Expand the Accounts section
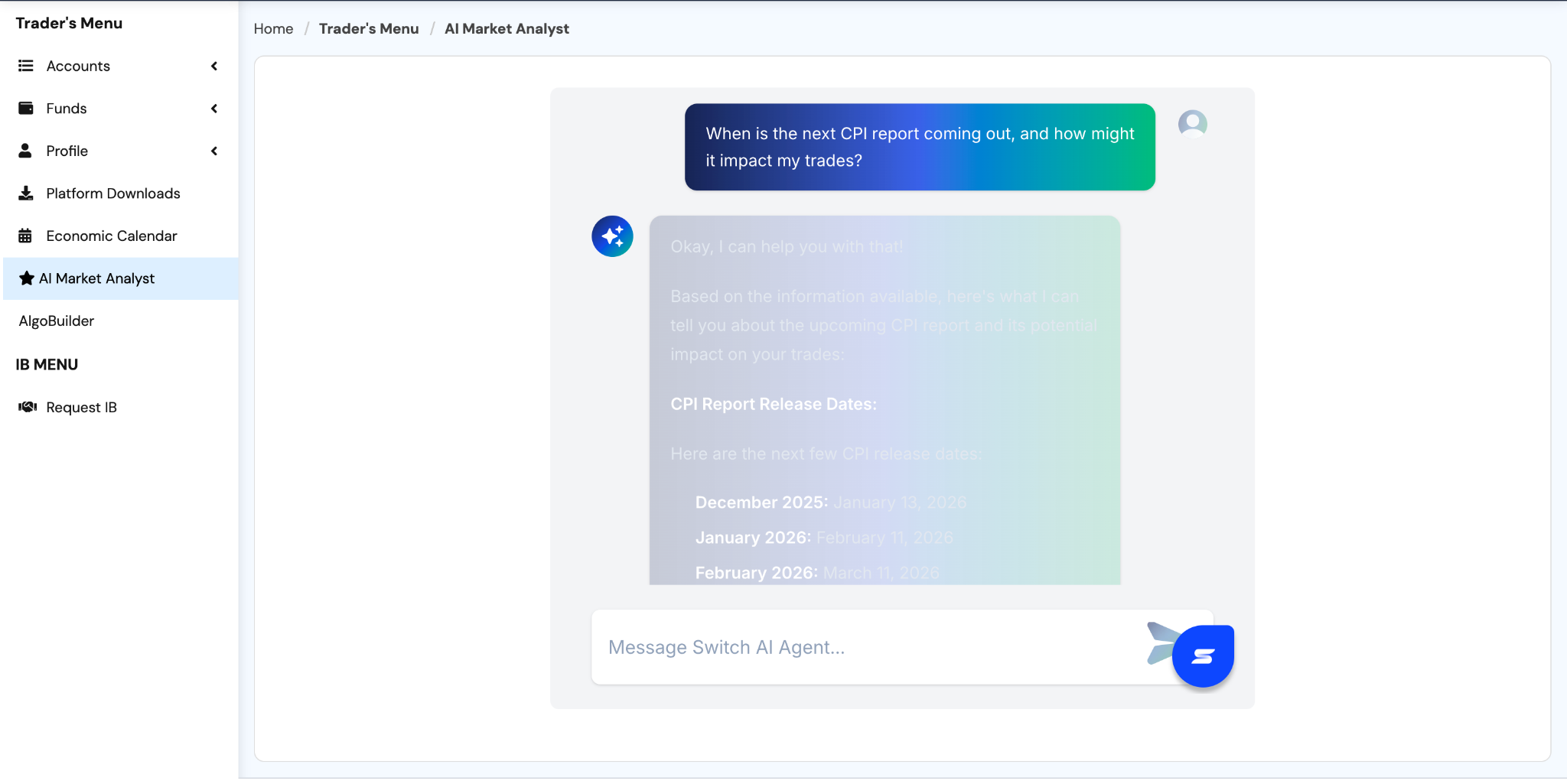 214,66
